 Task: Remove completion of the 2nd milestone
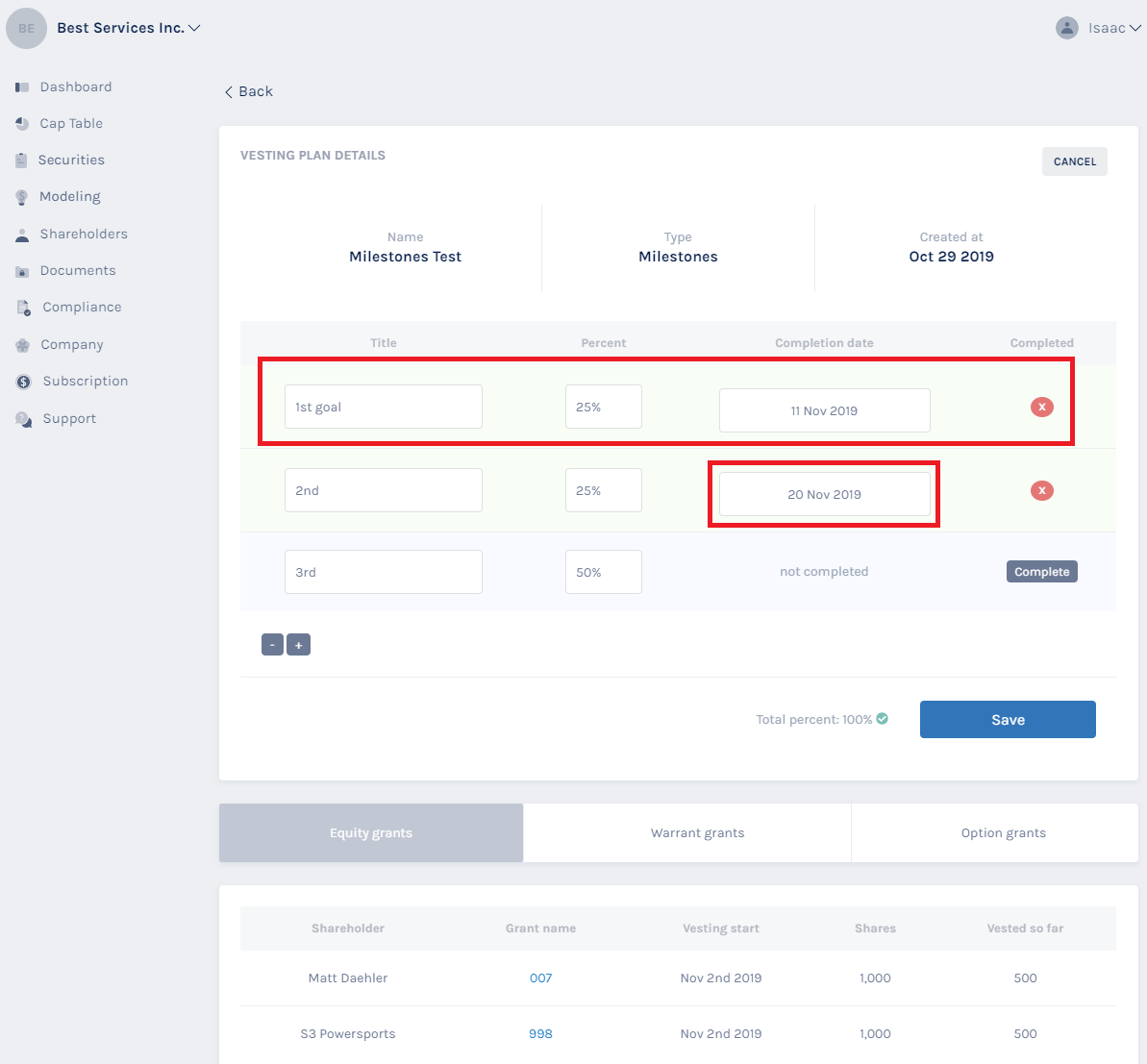click(x=1041, y=490)
